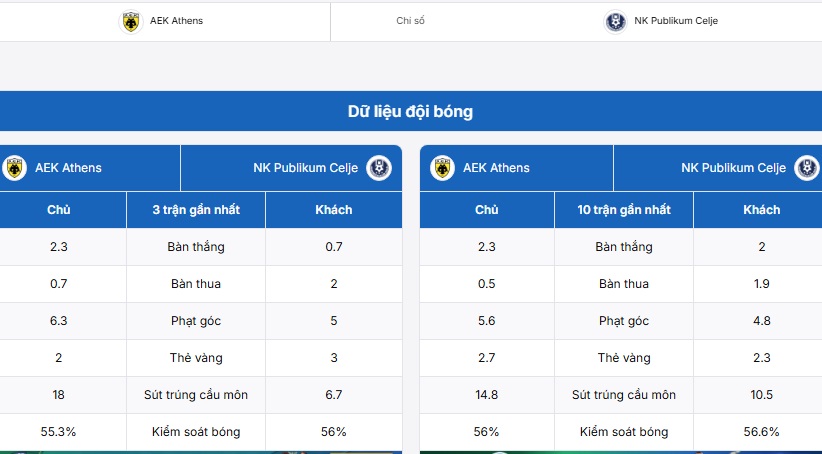
Task: Click 'Kiểm soát bóng' label in 3-match table
Action: click(196, 431)
